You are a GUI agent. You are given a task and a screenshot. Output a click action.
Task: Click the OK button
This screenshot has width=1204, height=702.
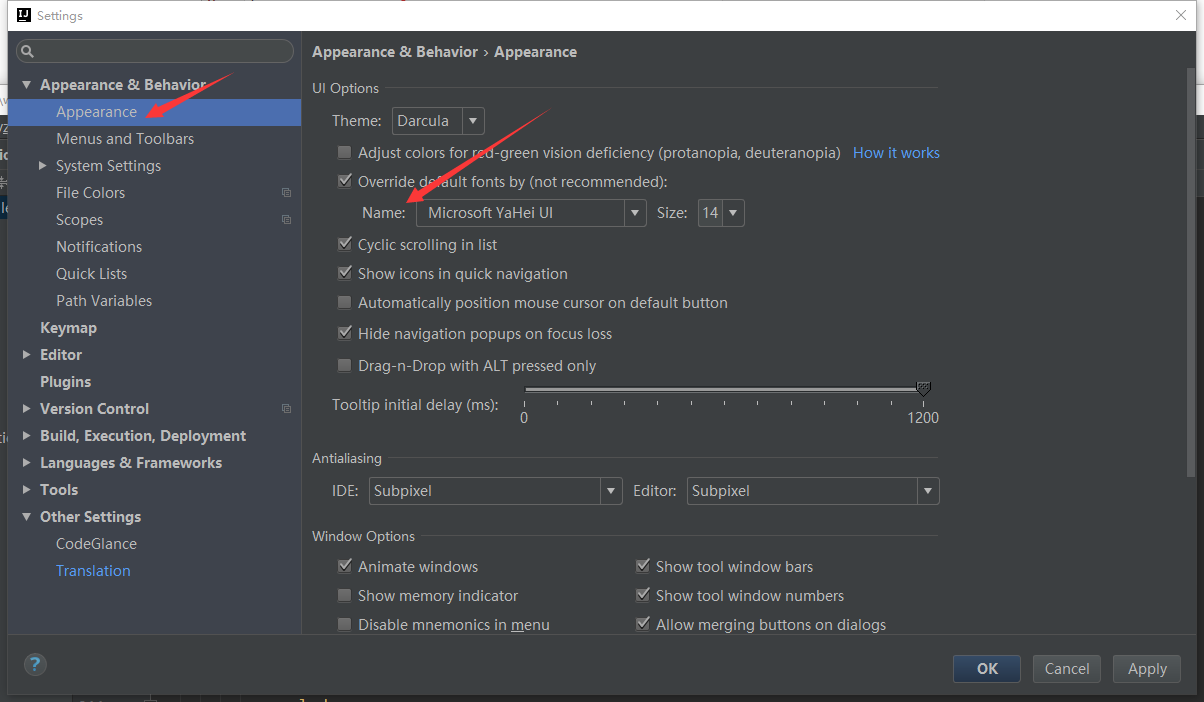click(987, 669)
